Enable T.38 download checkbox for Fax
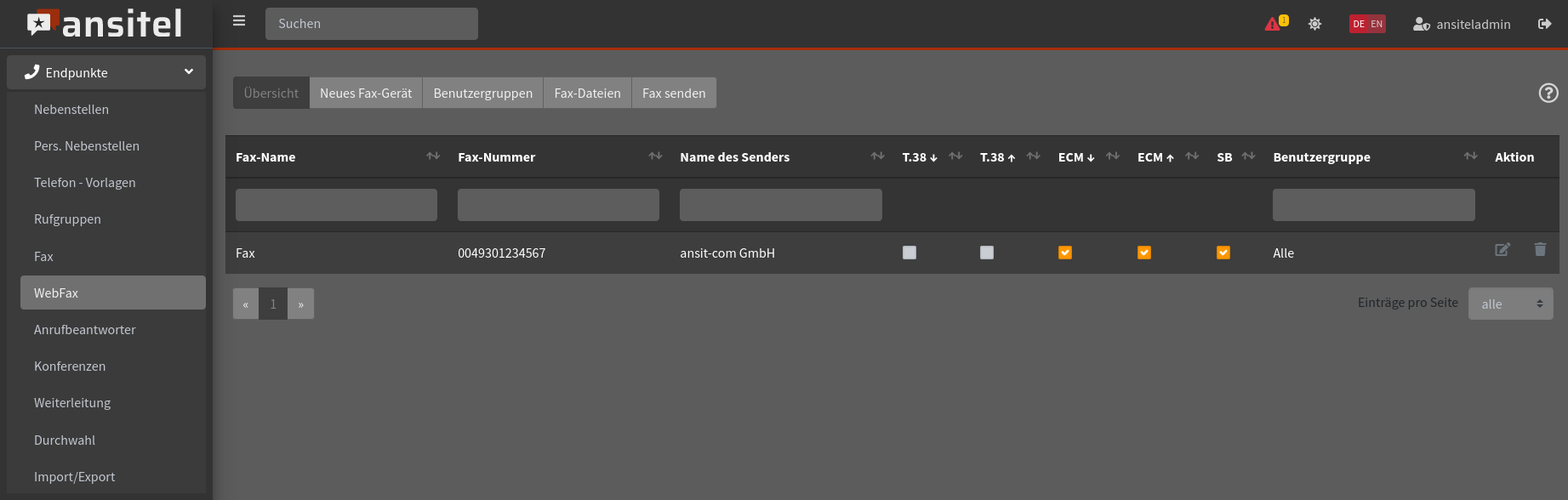The image size is (1568, 500). tap(909, 253)
